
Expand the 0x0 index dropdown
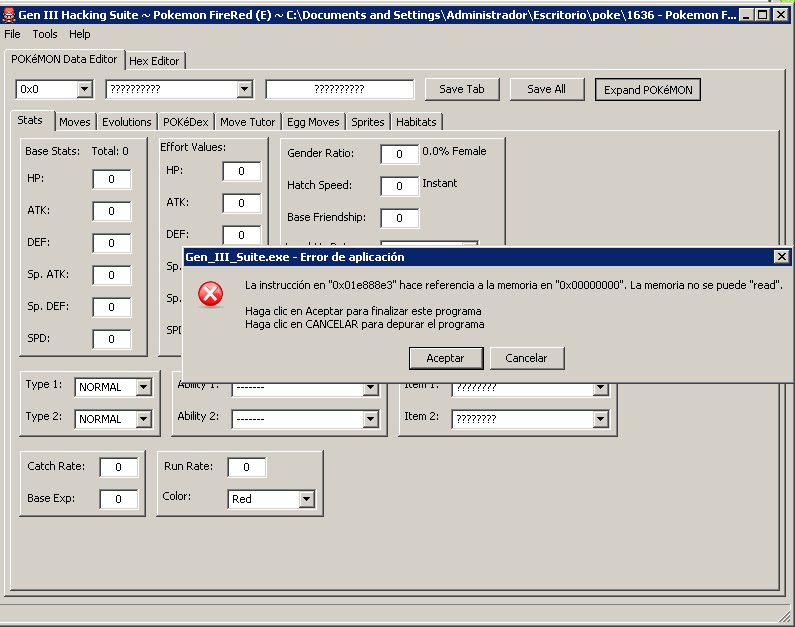tap(85, 89)
